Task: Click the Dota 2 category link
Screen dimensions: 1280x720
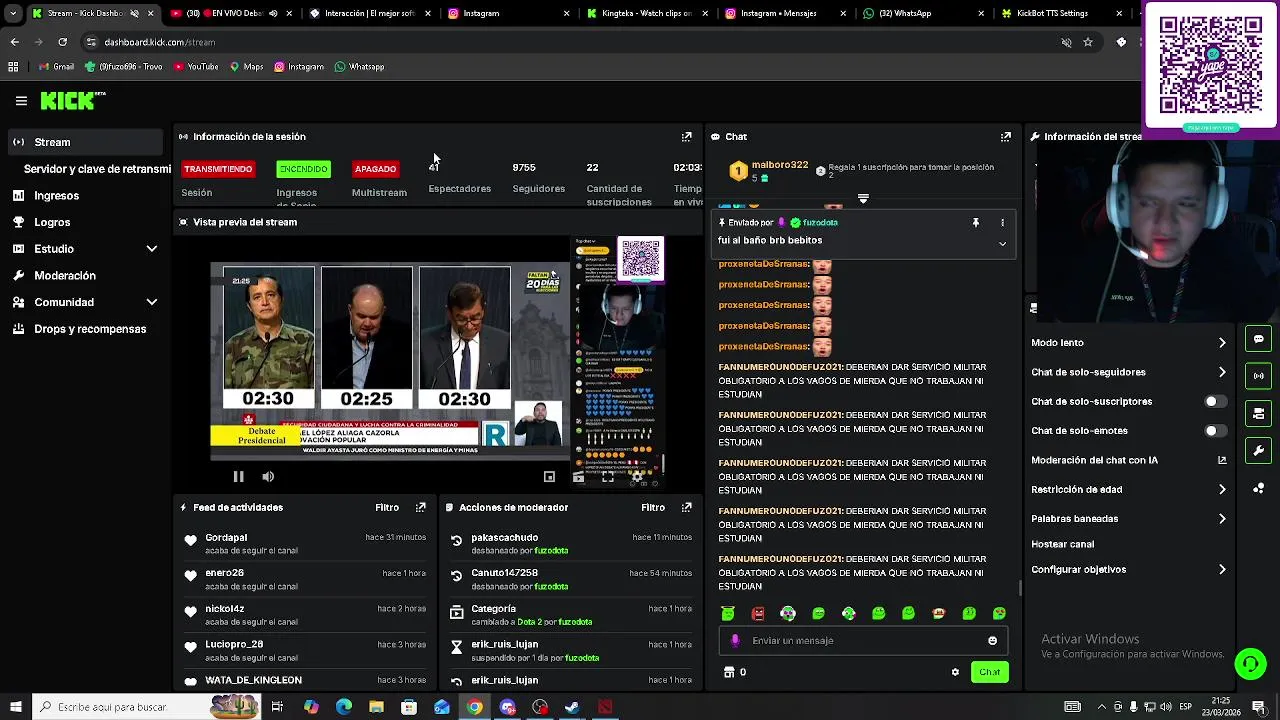Action: [x=529, y=622]
